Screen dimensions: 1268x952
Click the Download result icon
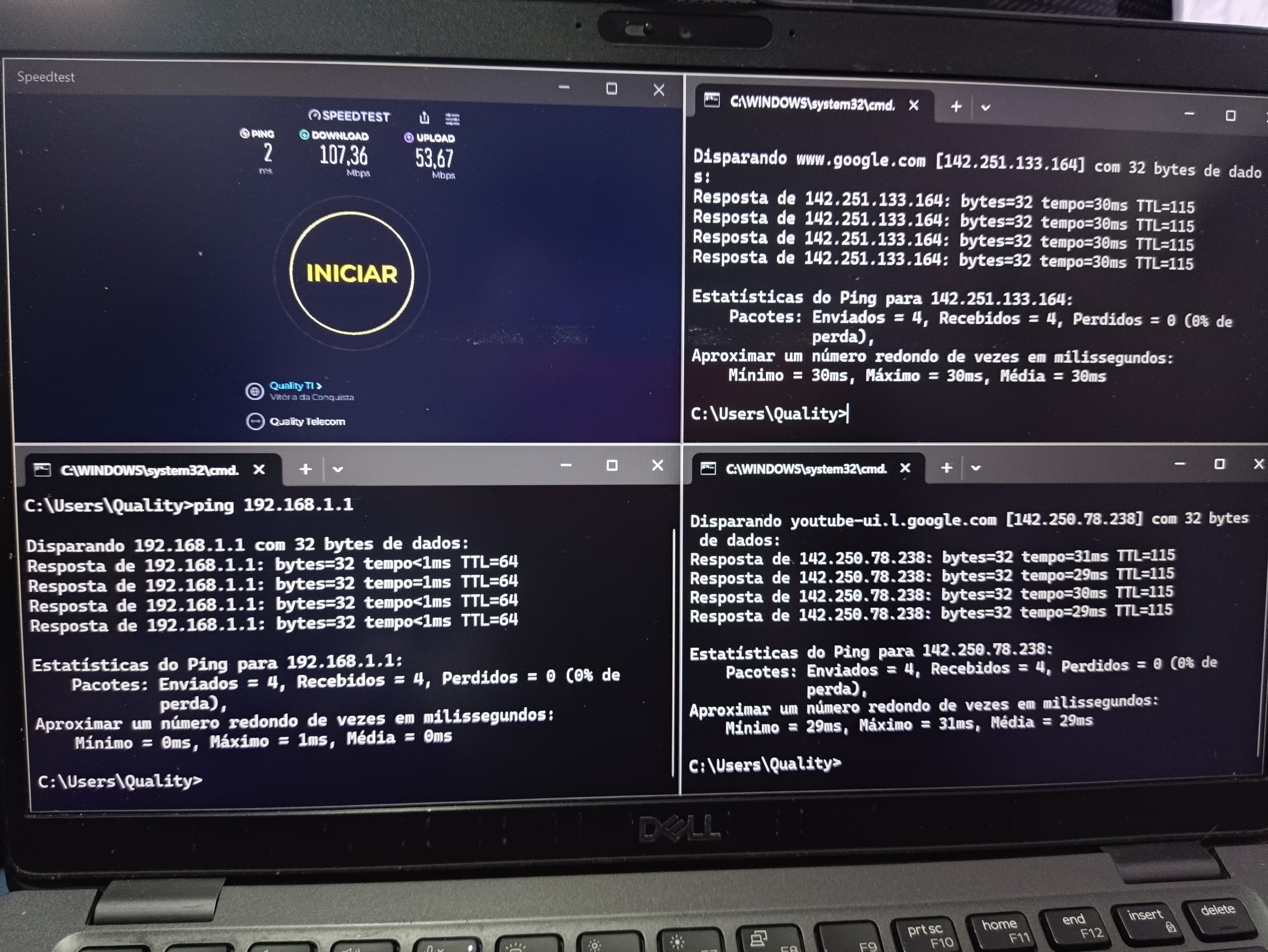[x=304, y=135]
